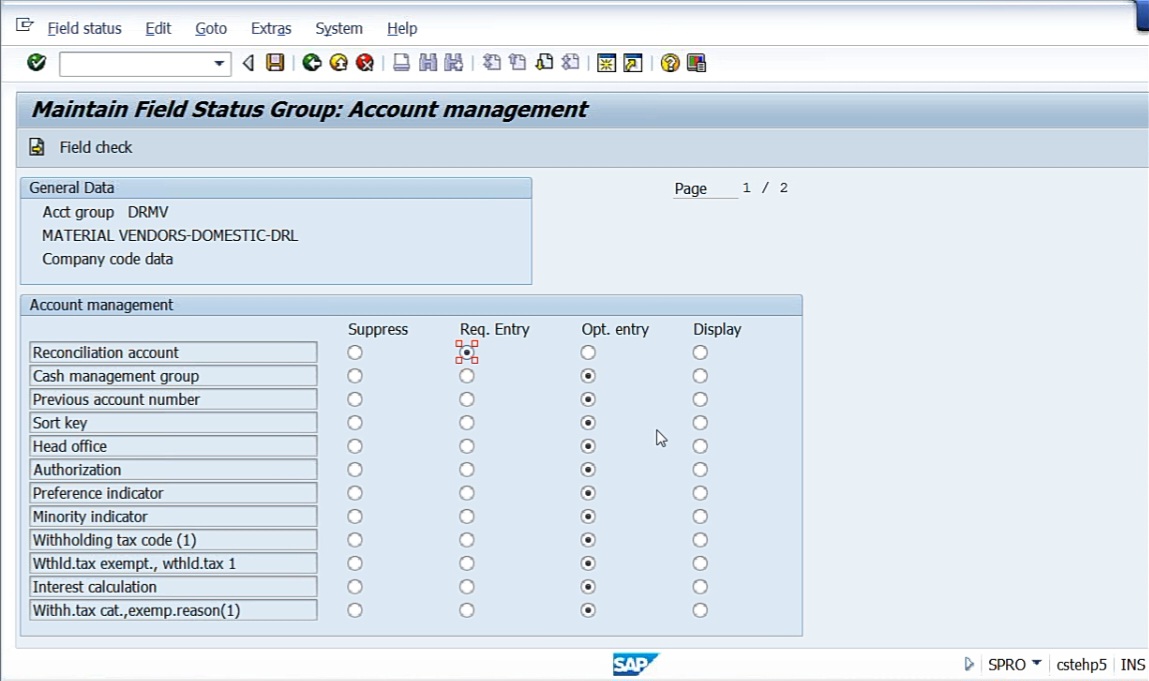1149x681 pixels.
Task: Go to next page using the toolbar icon
Action: [544, 63]
